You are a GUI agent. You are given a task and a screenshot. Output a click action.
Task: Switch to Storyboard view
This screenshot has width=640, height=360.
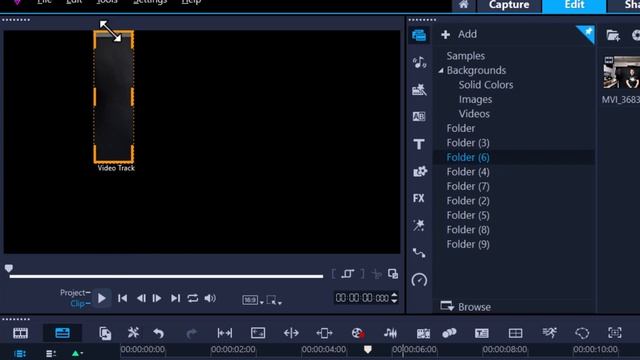pyautogui.click(x=20, y=333)
